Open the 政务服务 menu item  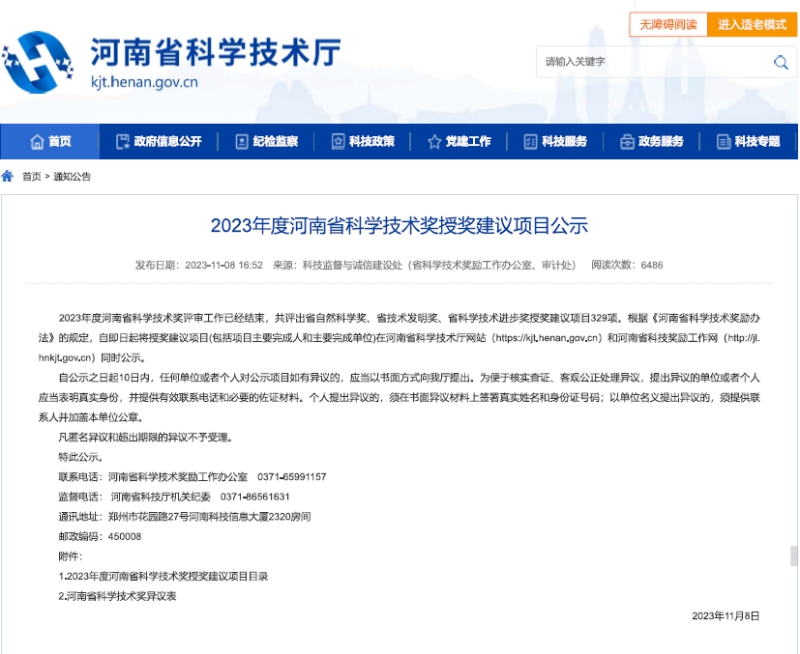pos(652,141)
